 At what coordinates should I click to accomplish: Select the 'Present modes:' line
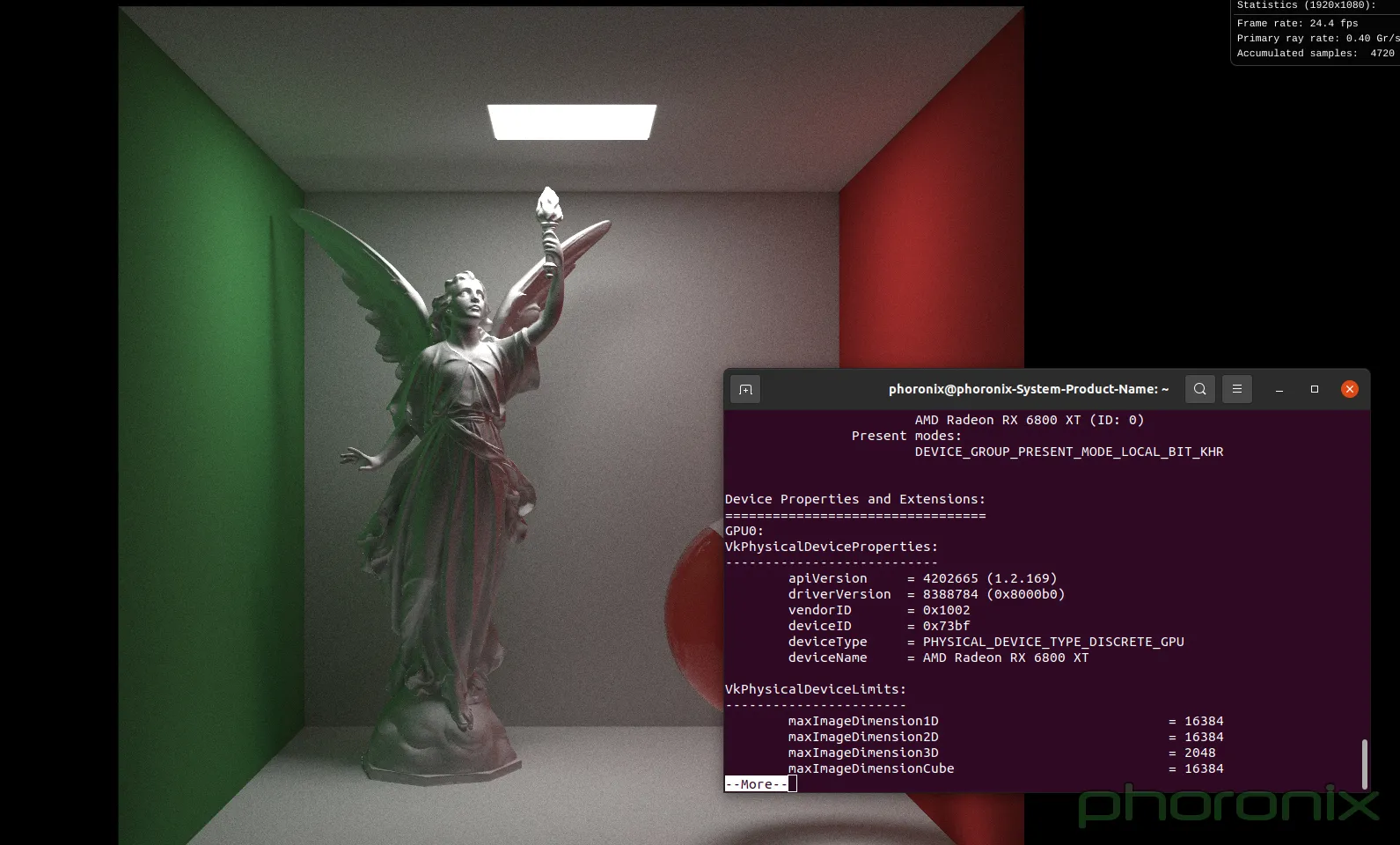tap(906, 436)
